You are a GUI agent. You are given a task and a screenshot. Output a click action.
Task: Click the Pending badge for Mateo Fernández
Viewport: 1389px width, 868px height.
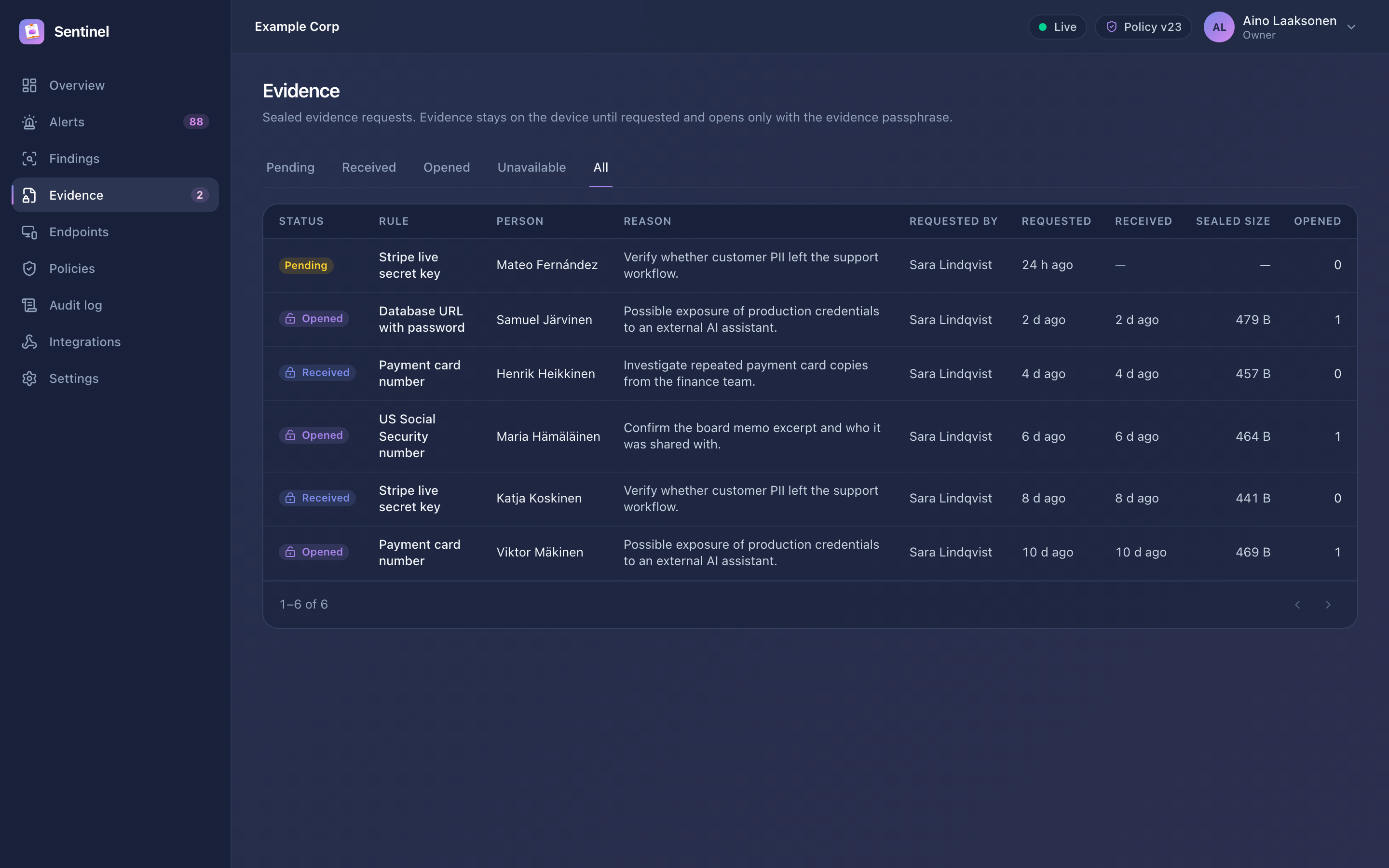[x=306, y=265]
